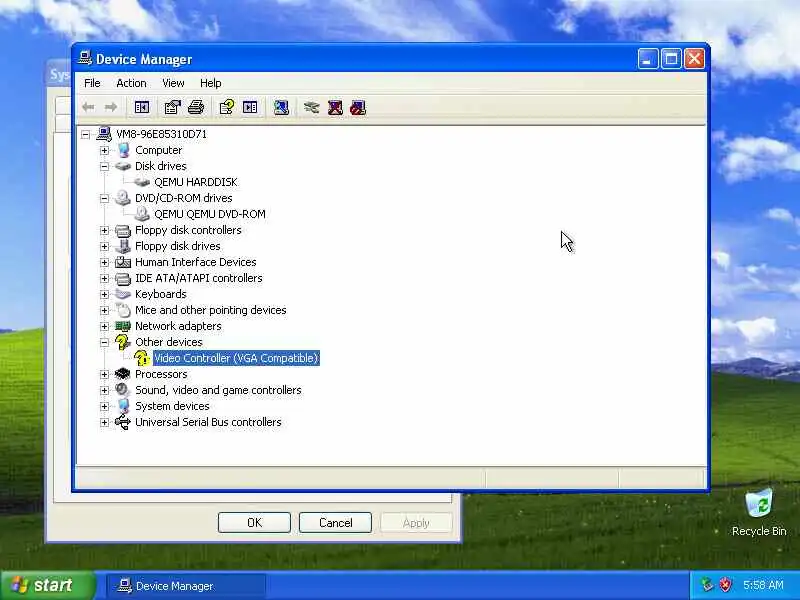
Task: Collapse the VM8-96E85310D71 root node
Action: pyautogui.click(x=86, y=135)
